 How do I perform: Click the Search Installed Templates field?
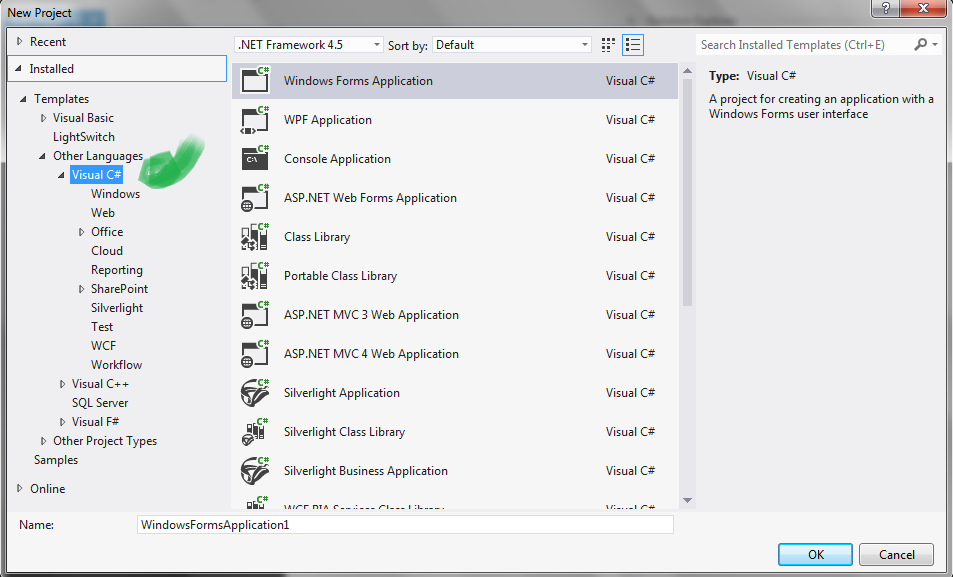pos(804,44)
